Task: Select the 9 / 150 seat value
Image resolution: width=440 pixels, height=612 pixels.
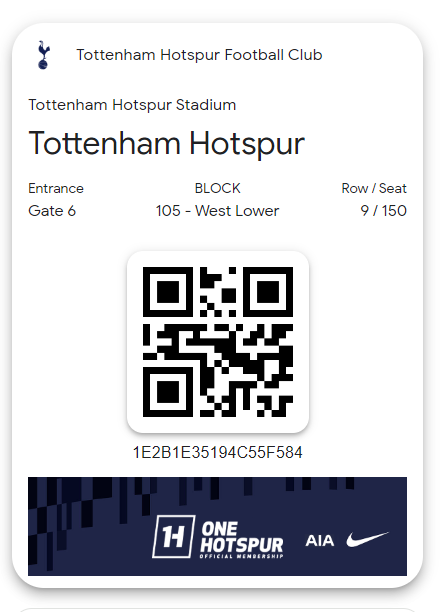Action: (x=383, y=211)
